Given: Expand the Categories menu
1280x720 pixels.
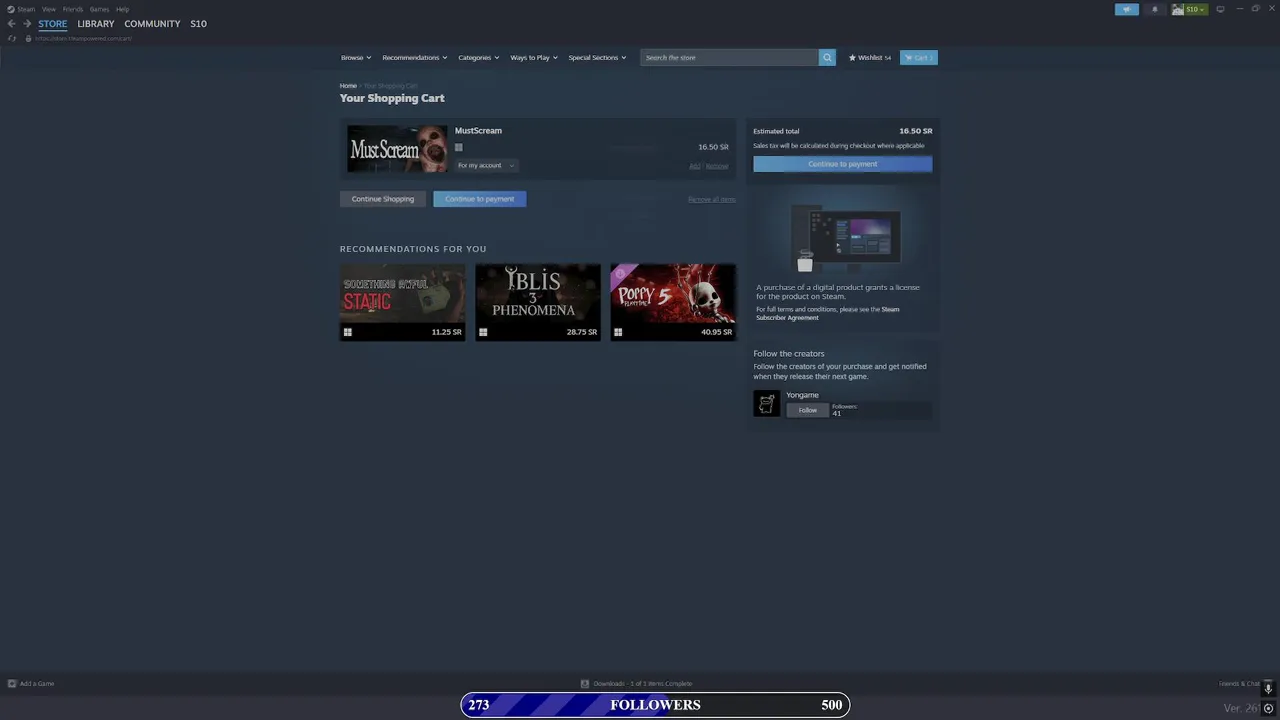Looking at the screenshot, I should [478, 57].
